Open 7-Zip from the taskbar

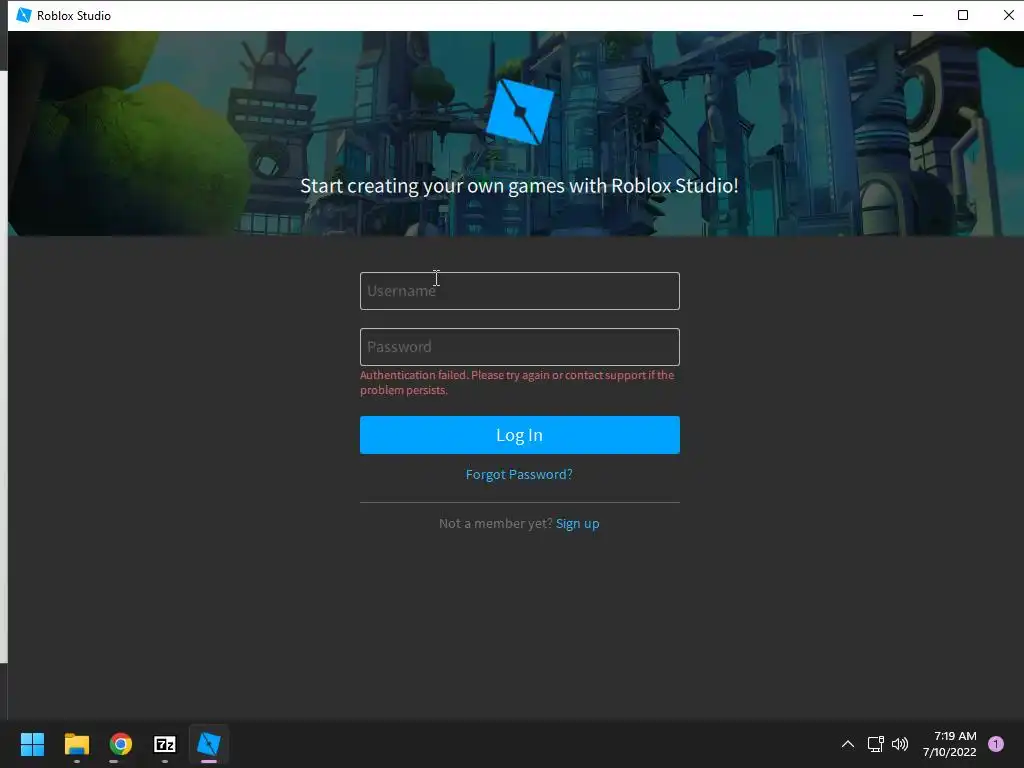coord(165,744)
